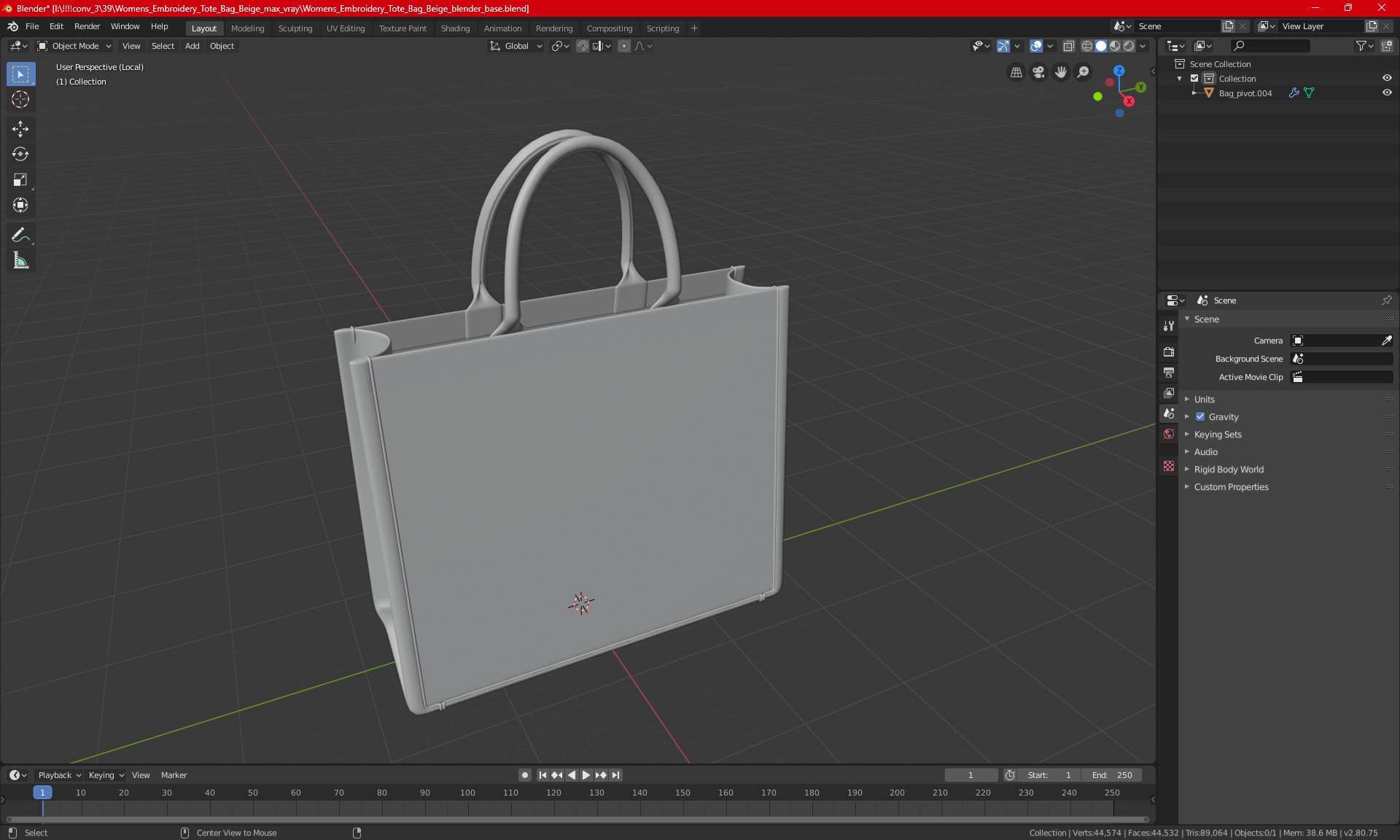Image resolution: width=1400 pixels, height=840 pixels.
Task: Toggle X-ray view mode
Action: tap(1069, 46)
